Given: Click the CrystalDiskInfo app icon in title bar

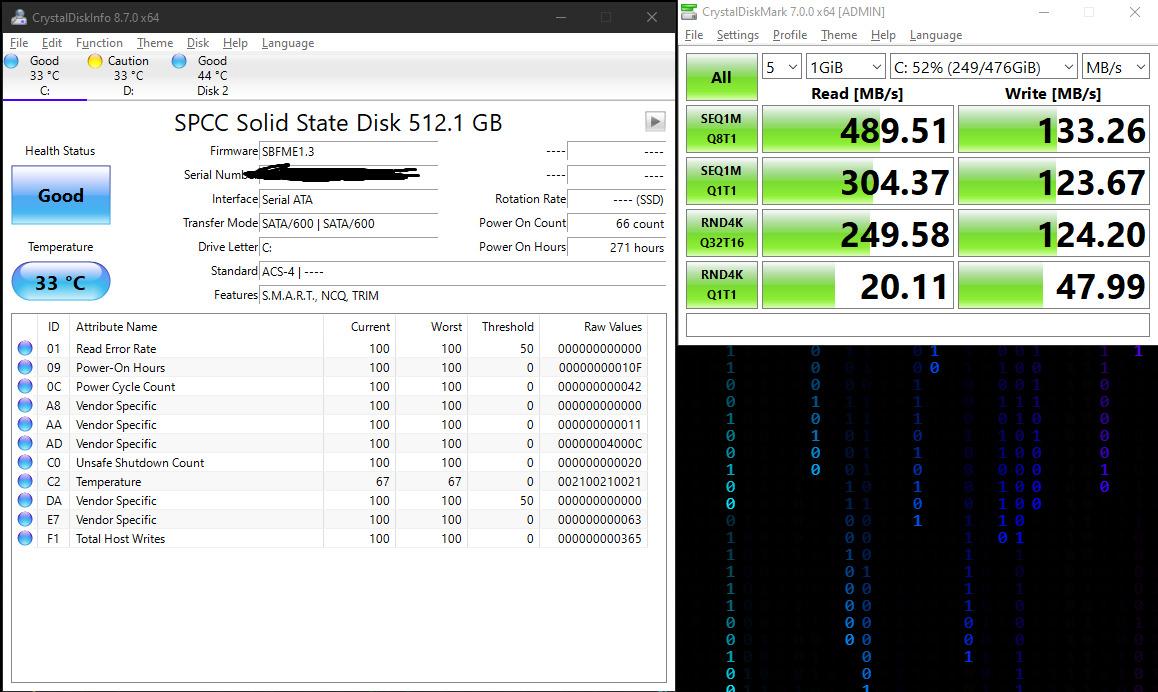Looking at the screenshot, I should pyautogui.click(x=18, y=17).
